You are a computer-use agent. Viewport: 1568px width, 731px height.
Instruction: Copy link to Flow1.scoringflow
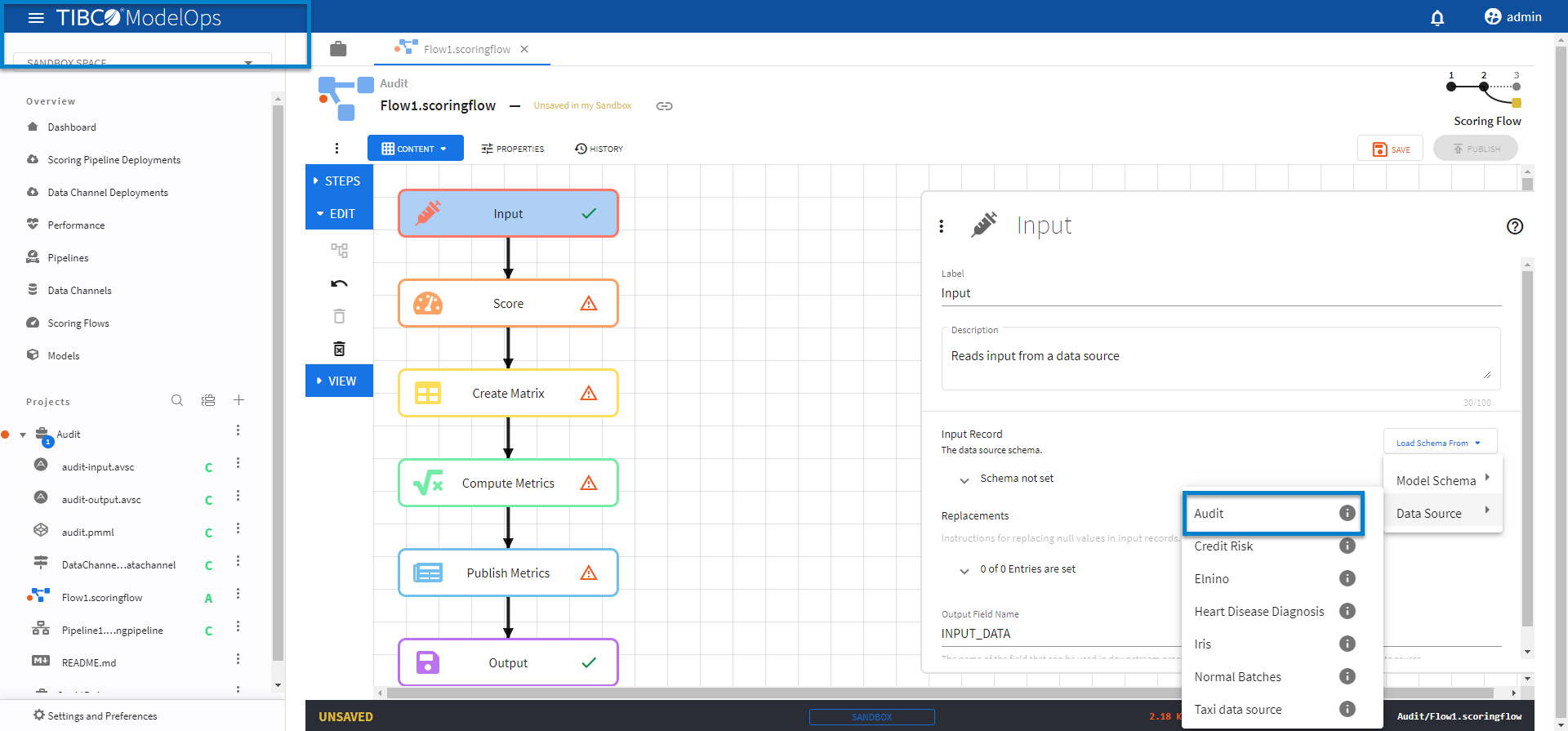tap(665, 106)
